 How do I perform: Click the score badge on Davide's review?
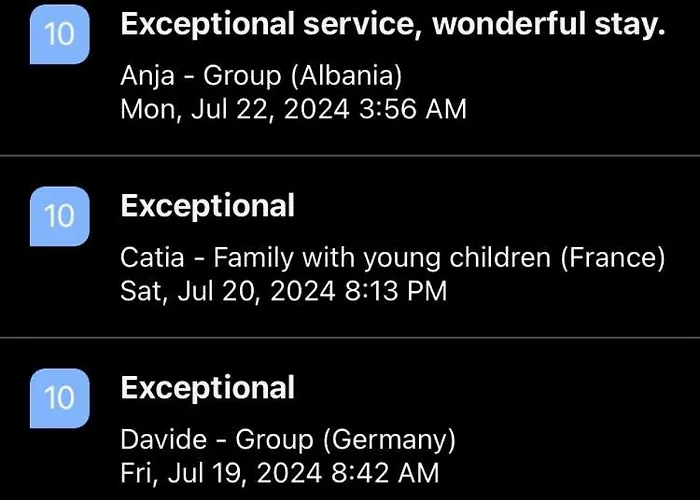[x=59, y=399]
